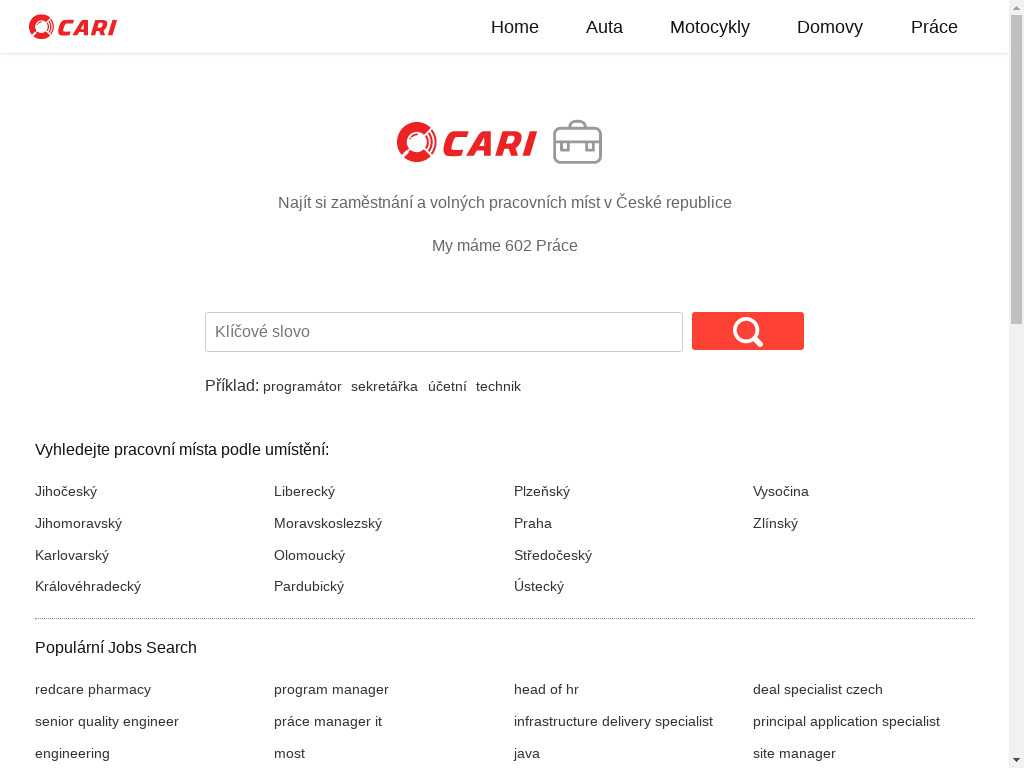Click the large central CARI logo
1024x768 pixels.
click(x=467, y=143)
